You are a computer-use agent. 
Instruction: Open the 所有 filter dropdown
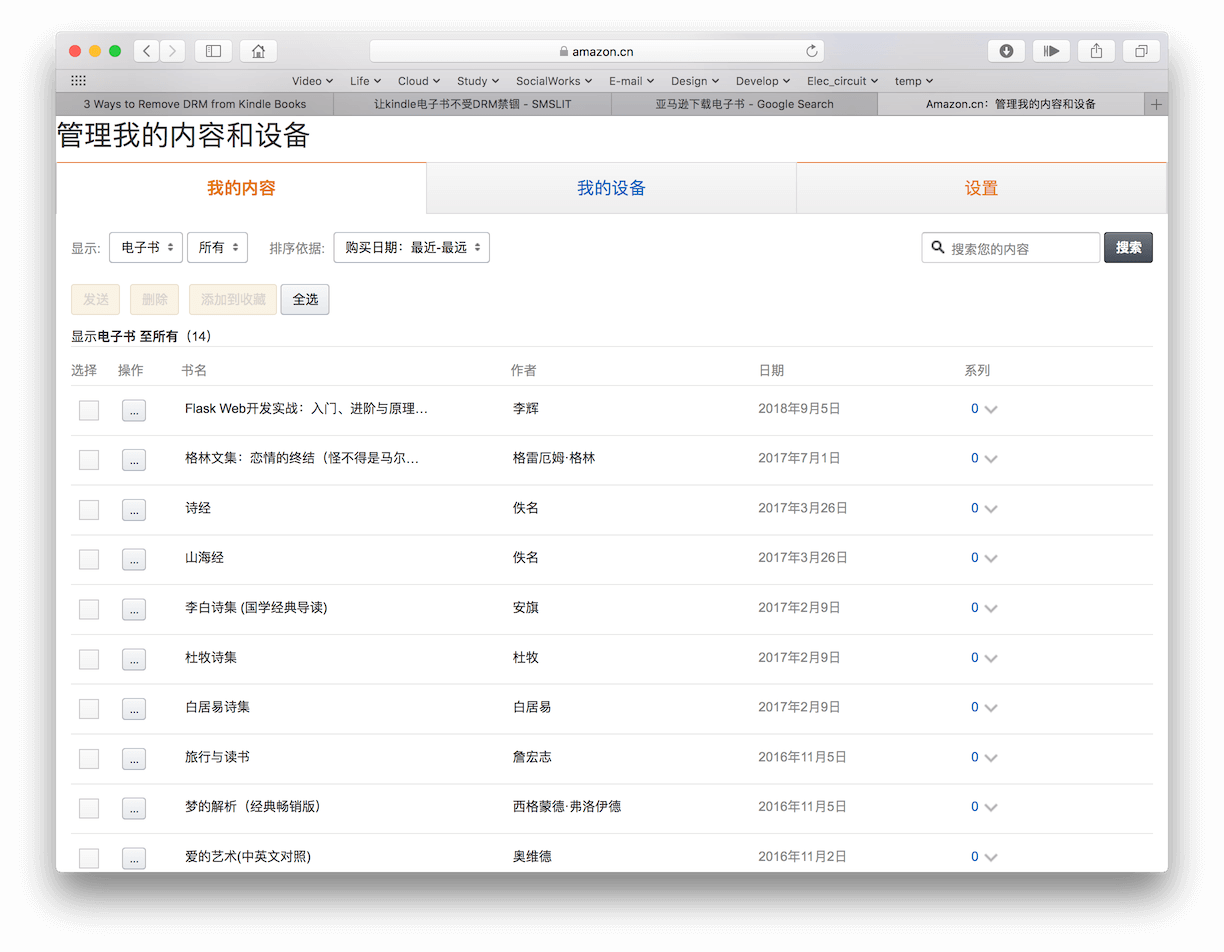coord(217,247)
